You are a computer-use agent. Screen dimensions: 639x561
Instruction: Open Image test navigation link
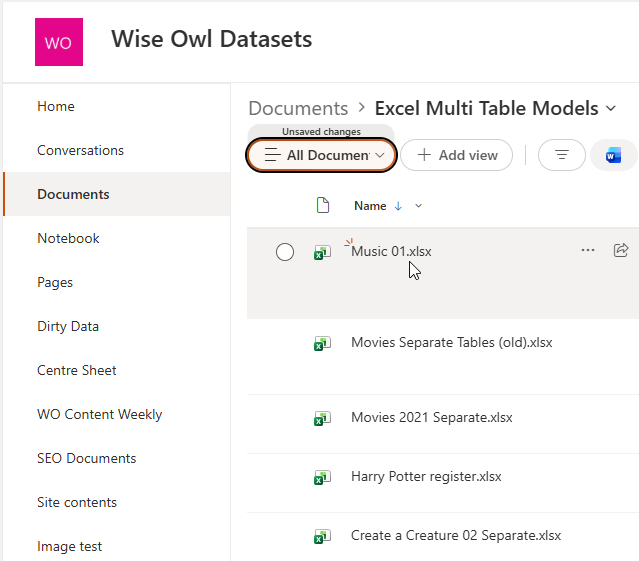pyautogui.click(x=69, y=546)
